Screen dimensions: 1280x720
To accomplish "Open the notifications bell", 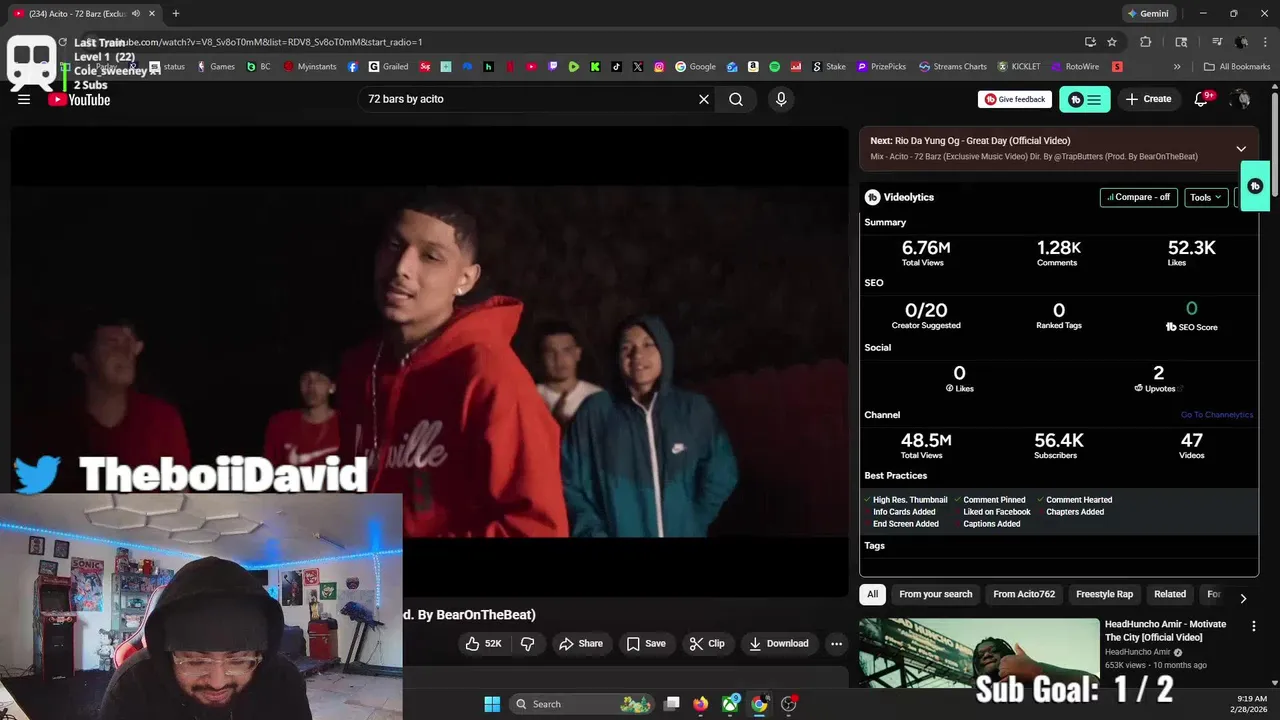I will click(x=1202, y=99).
